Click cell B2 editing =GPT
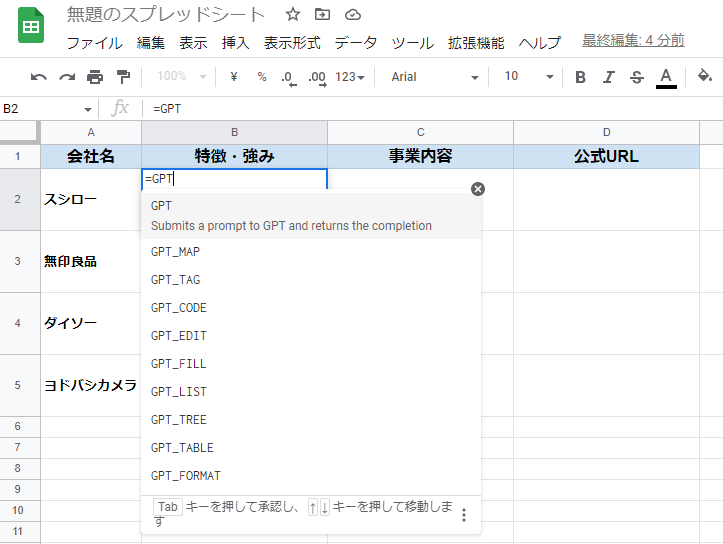This screenshot has width=723, height=544. [x=234, y=179]
